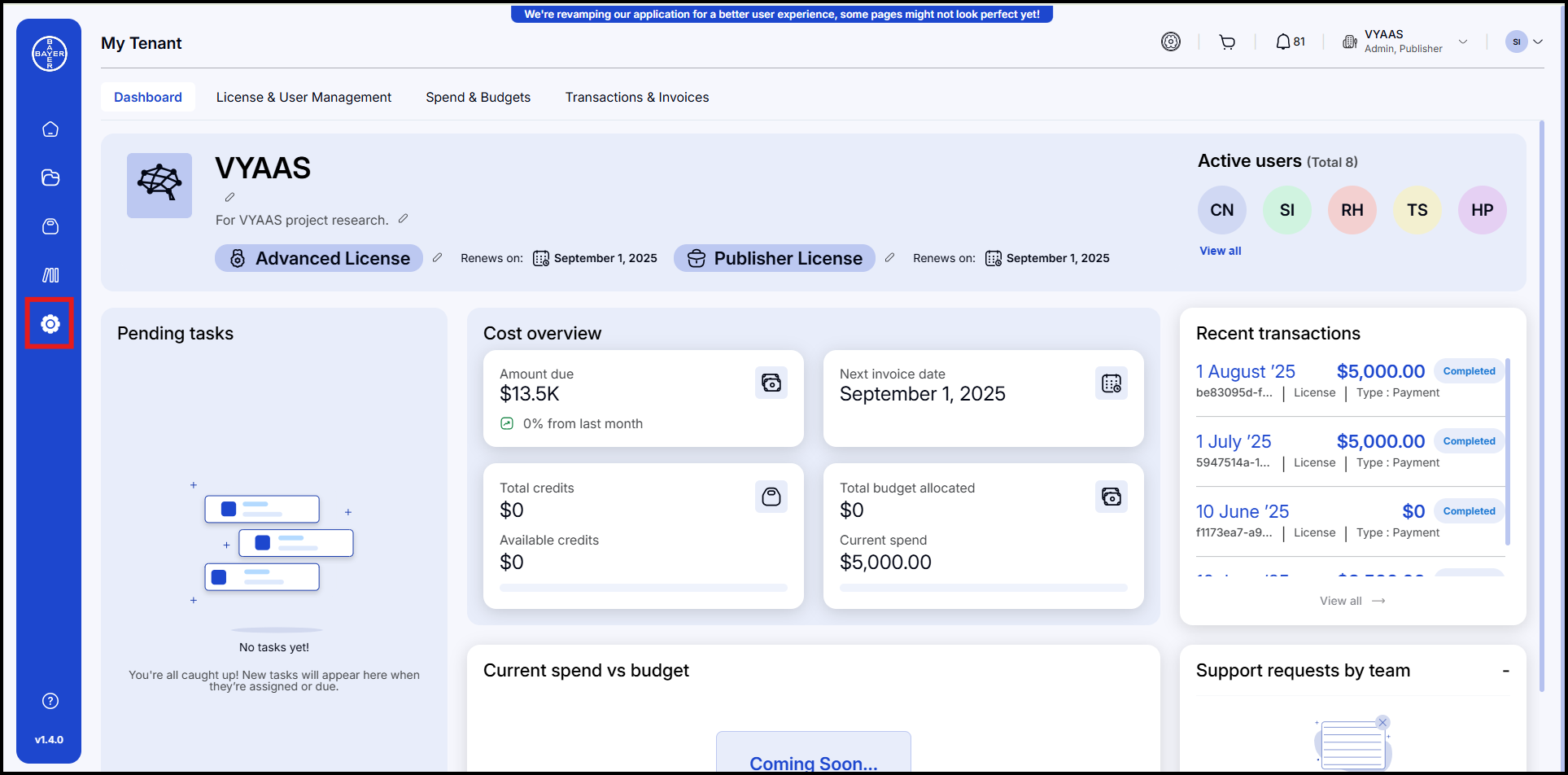This screenshot has height=775, width=1568.
Task: Click the revamping application notice banner
Action: point(782,14)
